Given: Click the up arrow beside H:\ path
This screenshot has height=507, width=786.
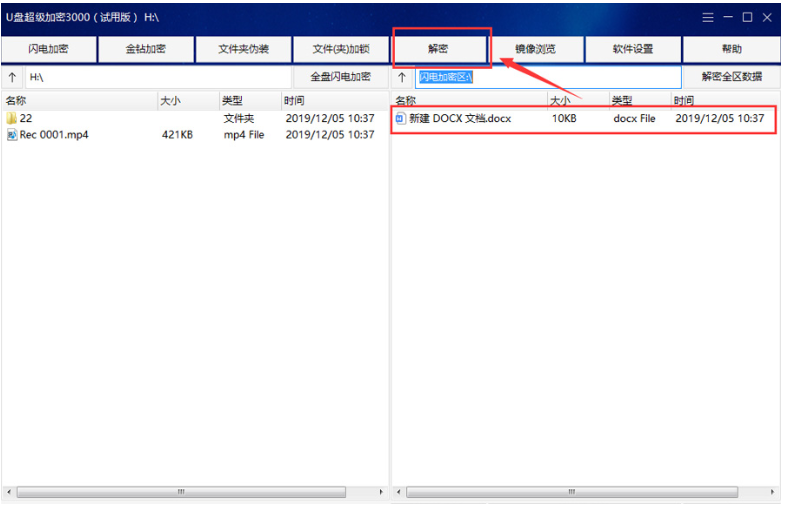Looking at the screenshot, I should tap(12, 77).
